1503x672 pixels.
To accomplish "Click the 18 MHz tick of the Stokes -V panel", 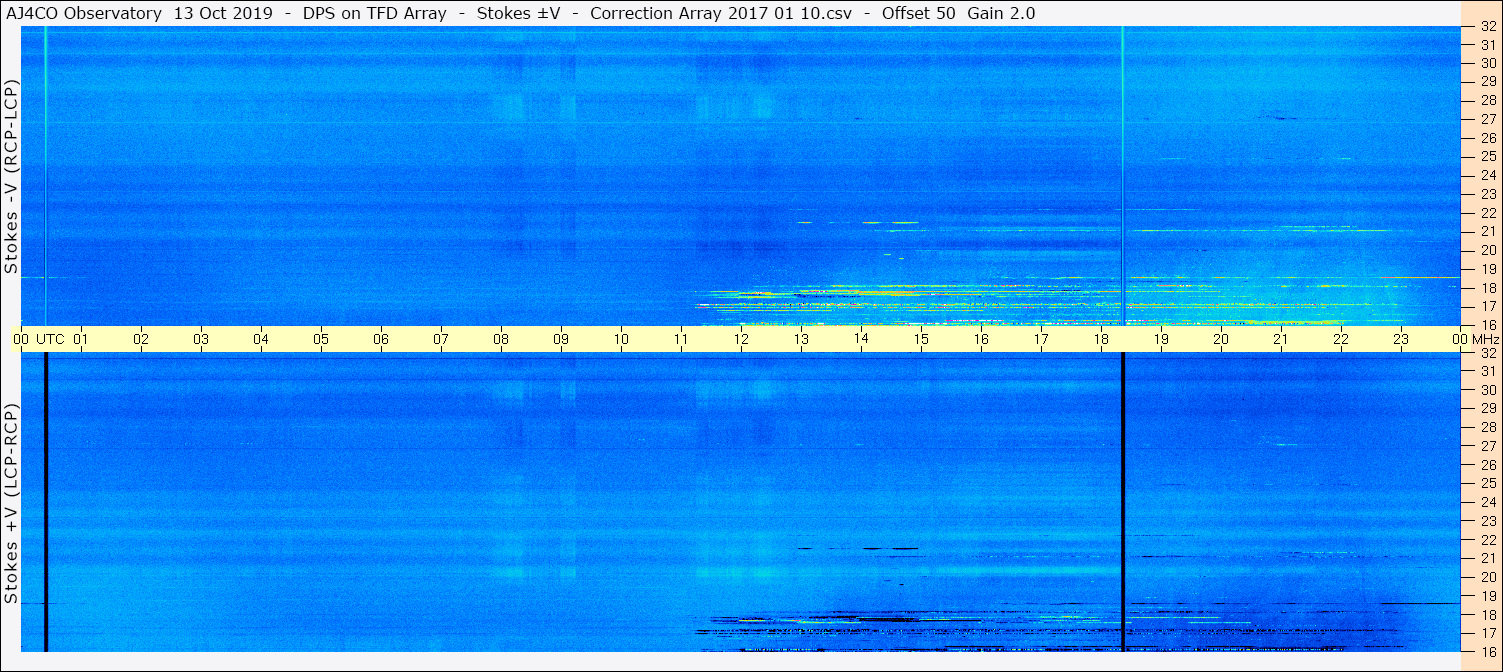I will click(1488, 288).
